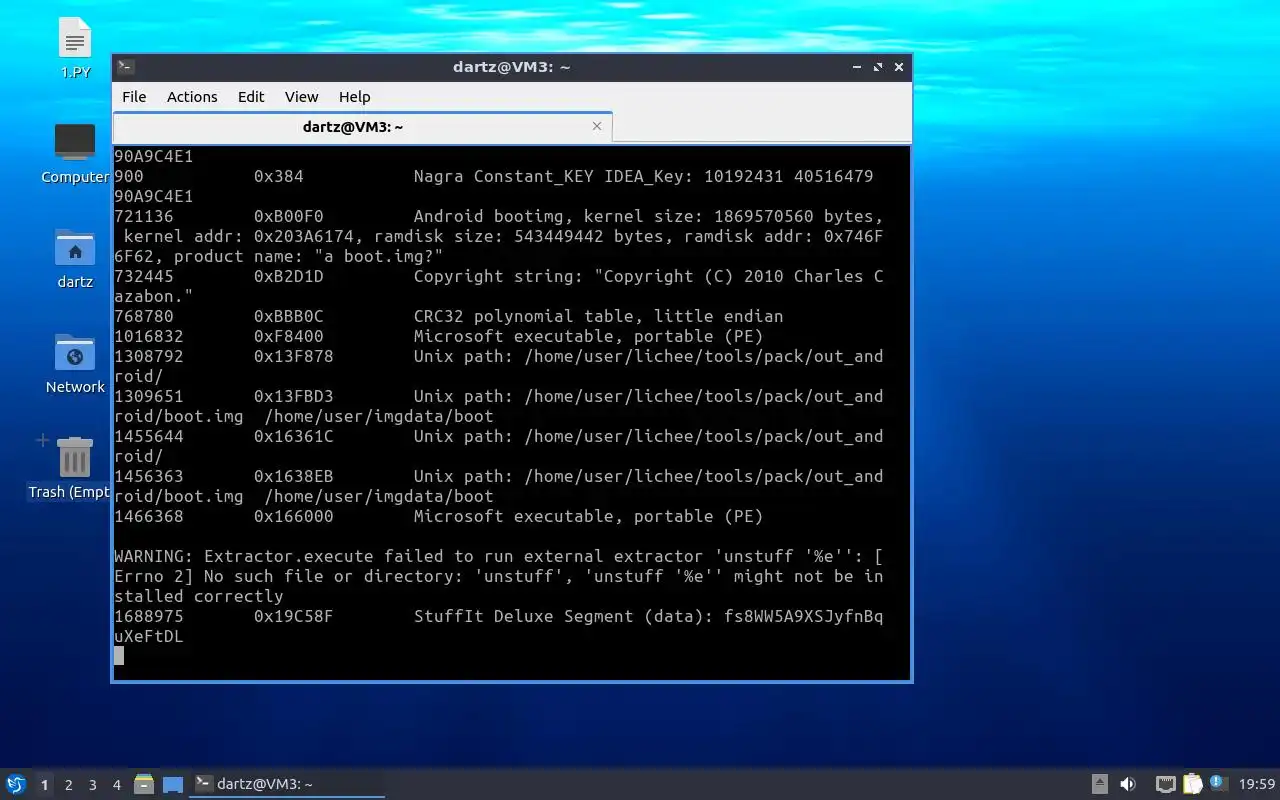This screenshot has width=1280, height=800.
Task: Open the network connection tray icon
Action: tap(1165, 784)
